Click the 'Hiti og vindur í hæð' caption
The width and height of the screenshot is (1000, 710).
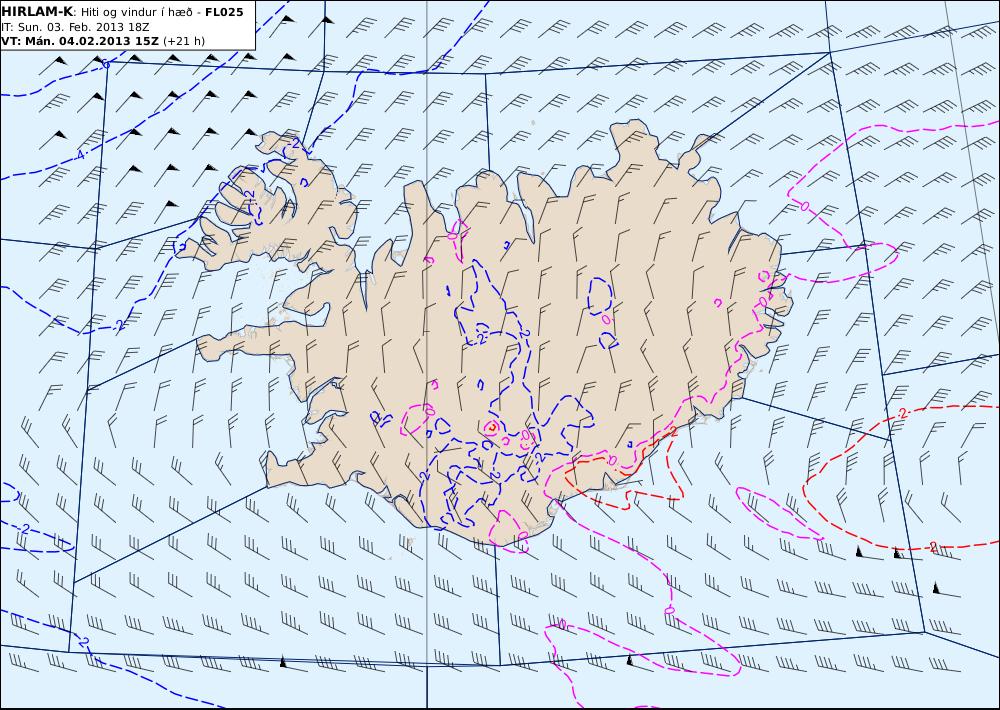click(x=136, y=13)
